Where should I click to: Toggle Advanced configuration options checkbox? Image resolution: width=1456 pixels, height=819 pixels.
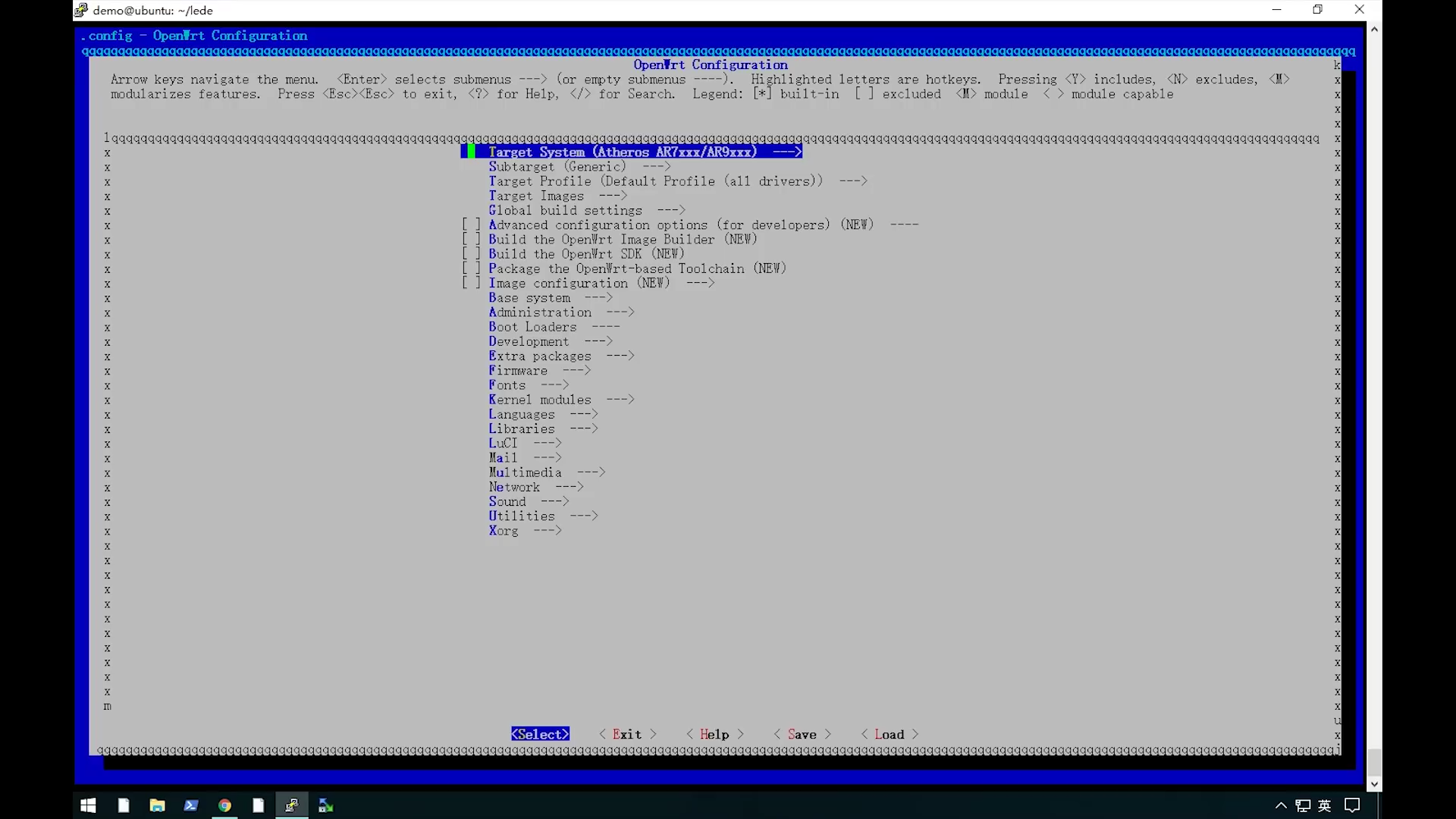pyautogui.click(x=471, y=225)
